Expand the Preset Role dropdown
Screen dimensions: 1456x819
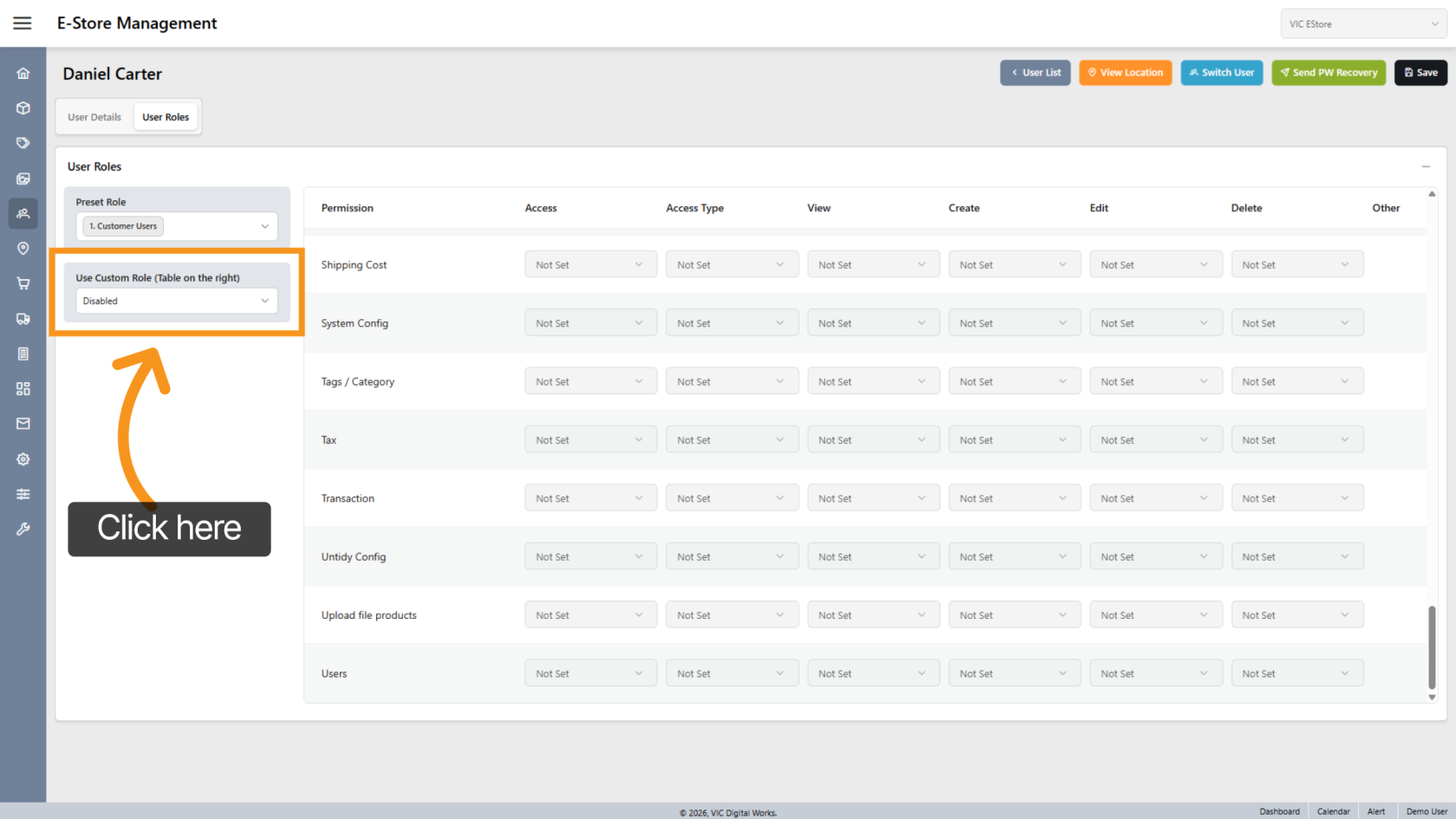[x=177, y=226]
